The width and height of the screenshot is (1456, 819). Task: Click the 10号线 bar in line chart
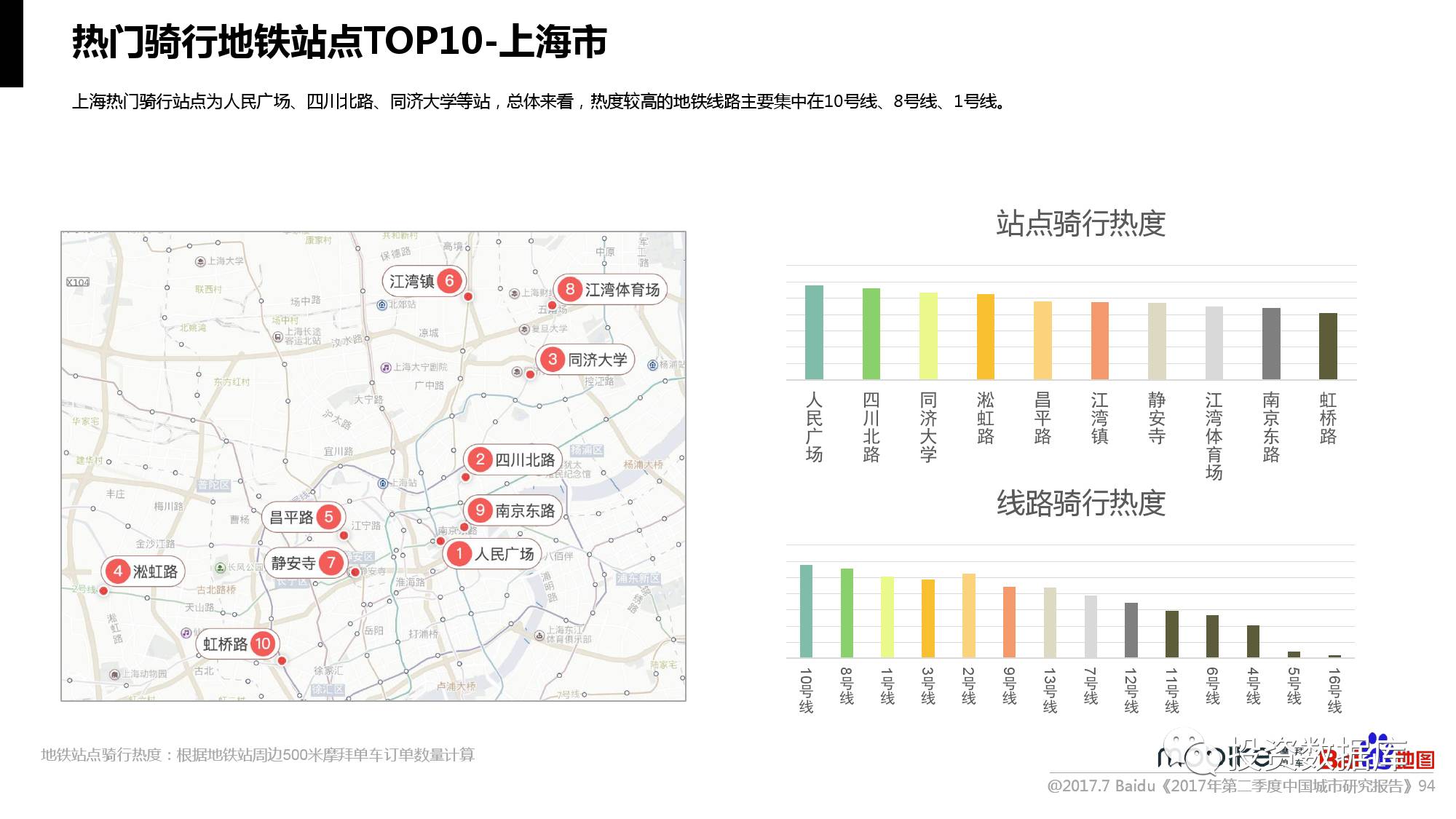pyautogui.click(x=806, y=611)
